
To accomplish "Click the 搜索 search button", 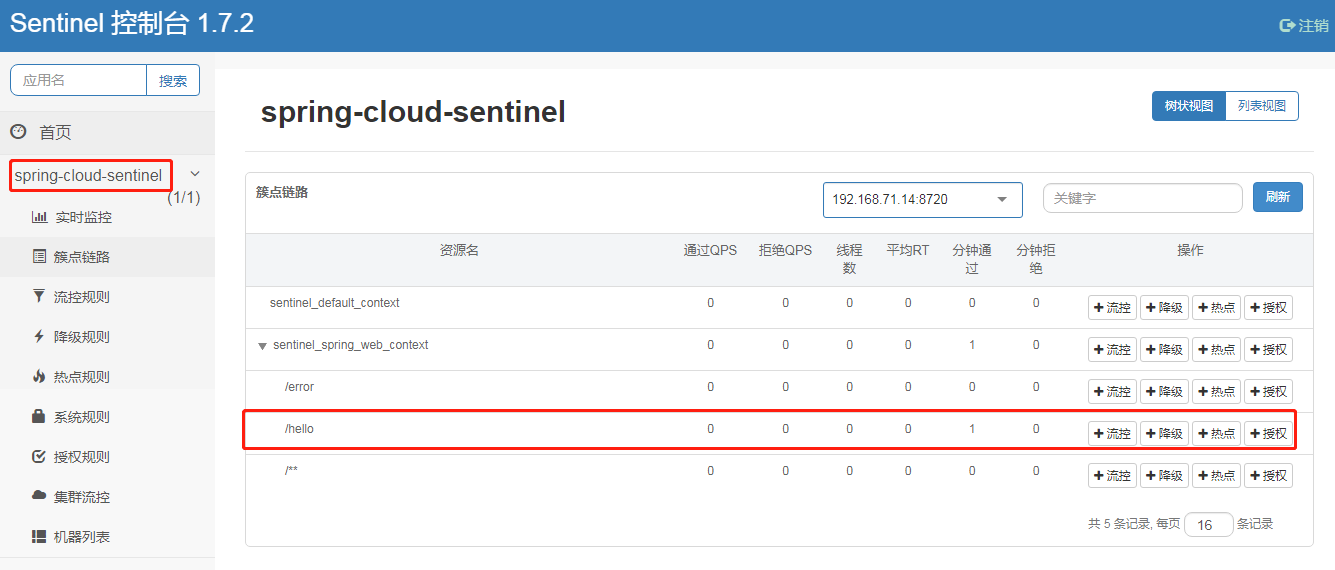I will 173,81.
